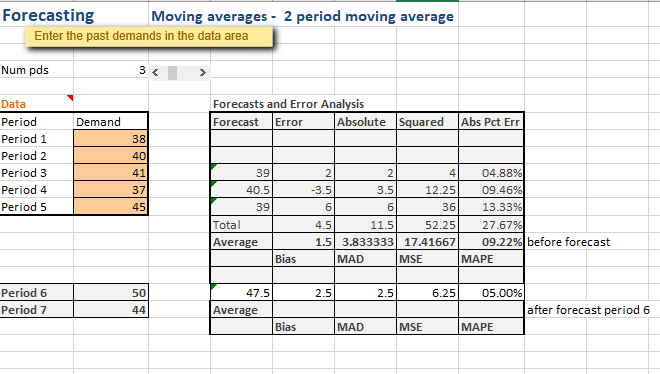Select the error cell -3.5

(303, 190)
